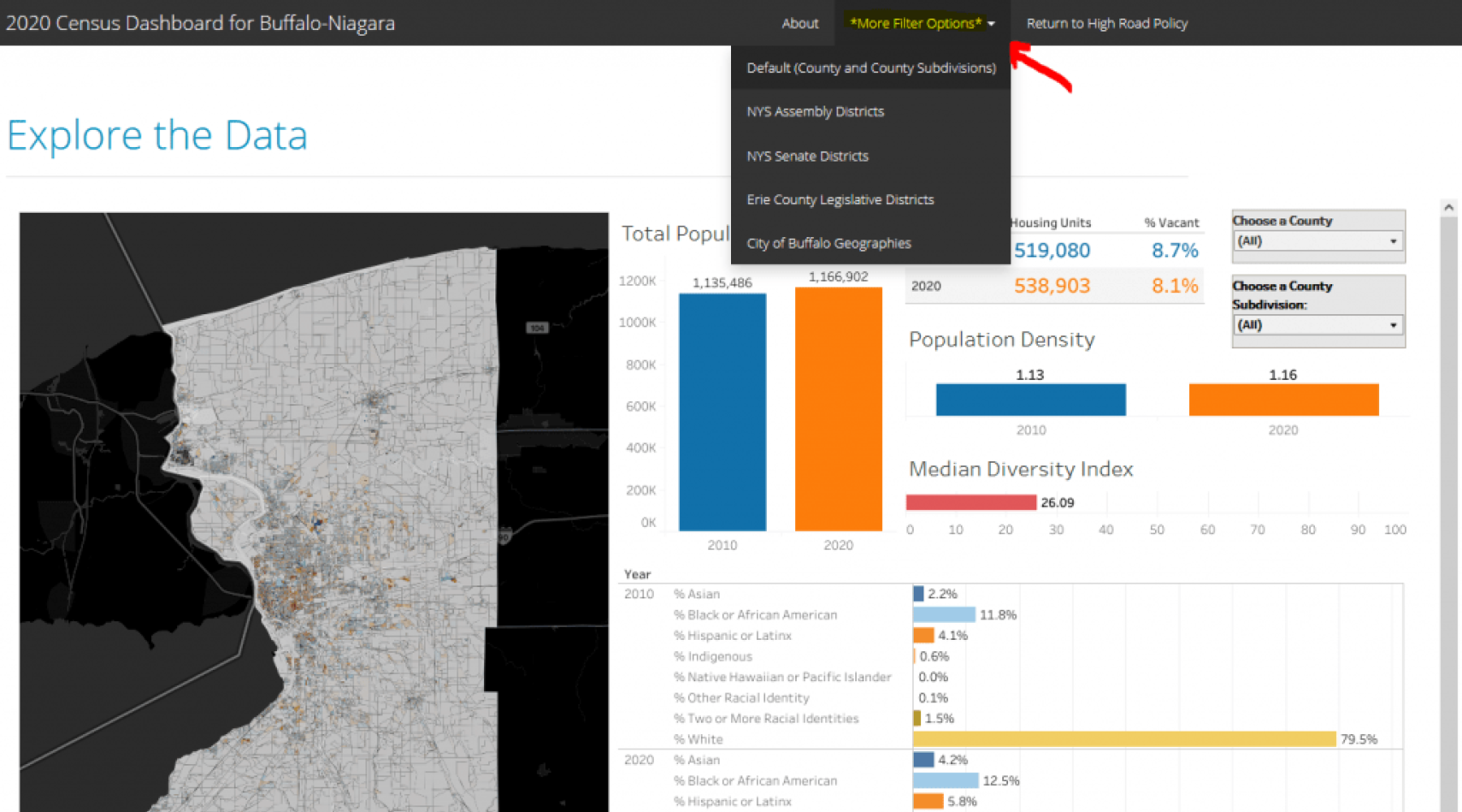Select Erie County Legislative Districts option
The image size is (1462, 812).
tap(840, 200)
